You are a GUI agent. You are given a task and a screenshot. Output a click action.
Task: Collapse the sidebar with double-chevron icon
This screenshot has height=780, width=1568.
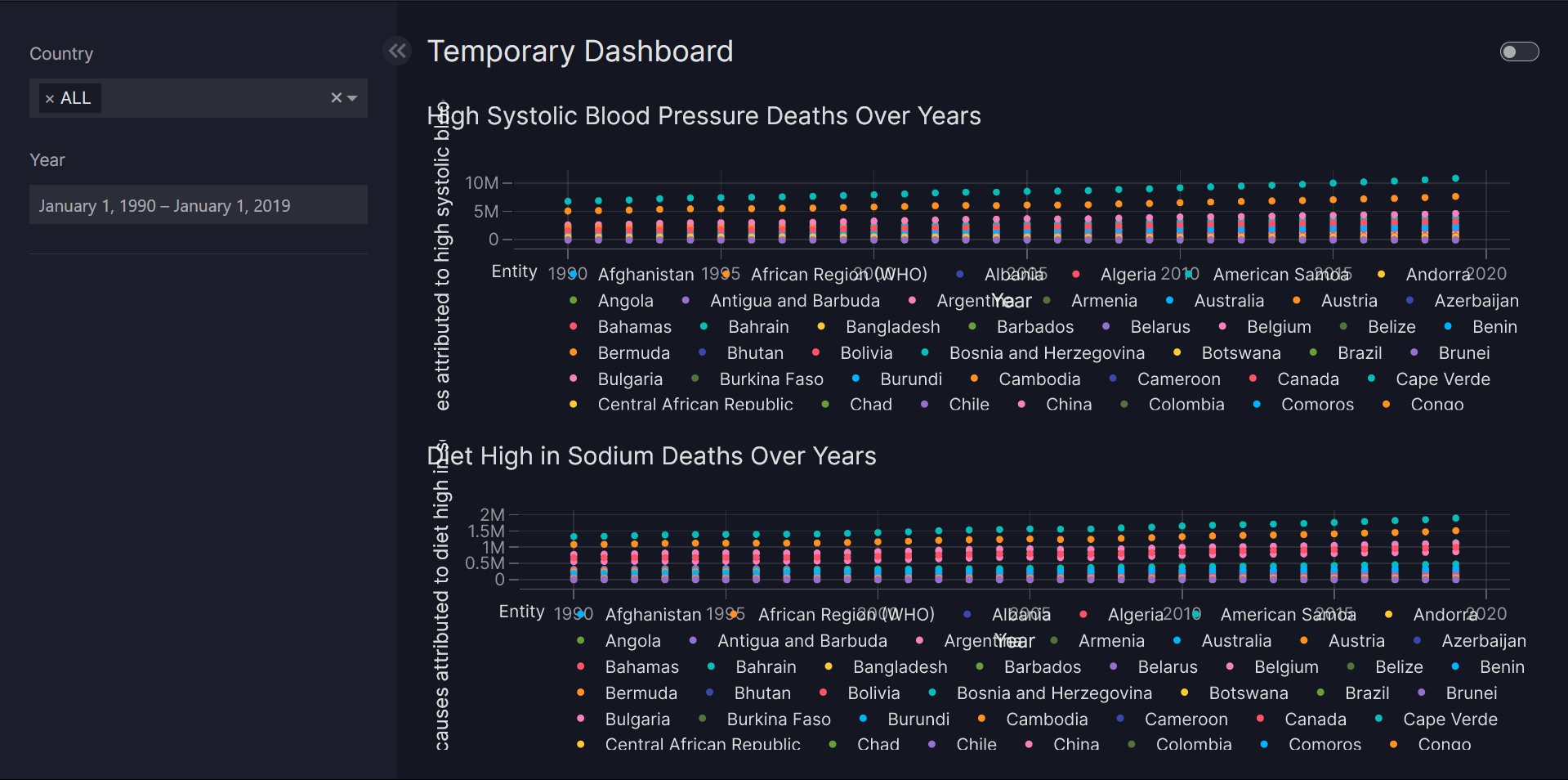(x=397, y=52)
